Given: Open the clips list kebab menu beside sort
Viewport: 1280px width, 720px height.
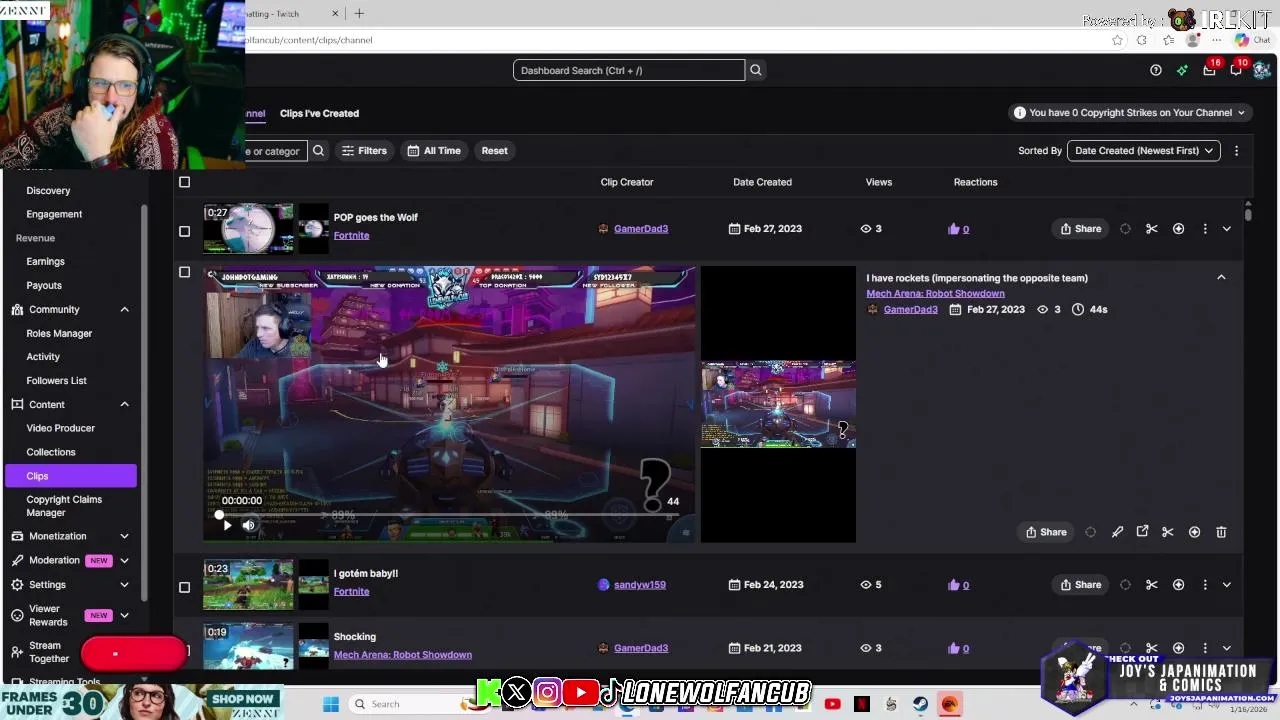Looking at the screenshot, I should (1236, 151).
